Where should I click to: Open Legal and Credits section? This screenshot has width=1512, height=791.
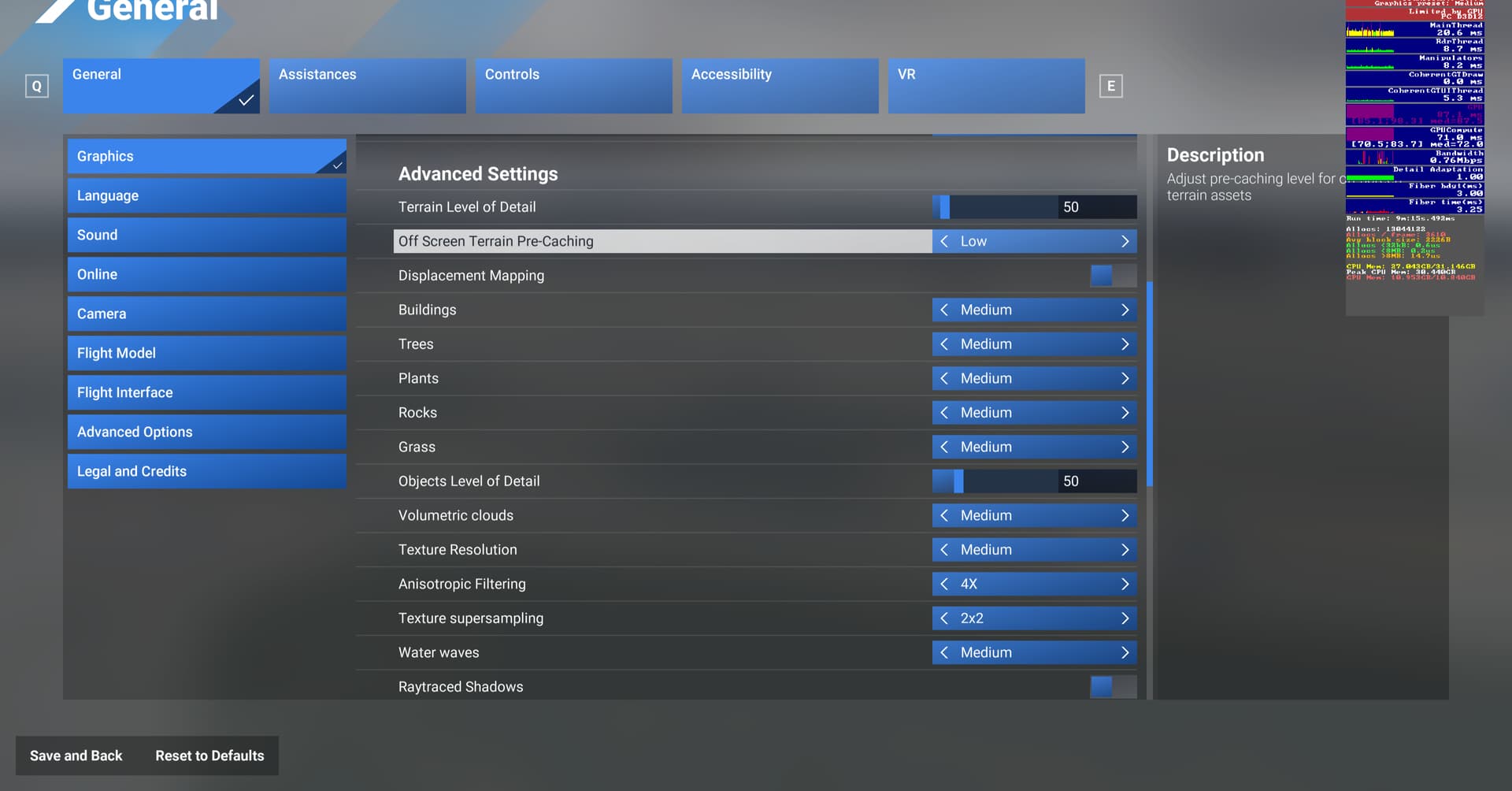[207, 471]
